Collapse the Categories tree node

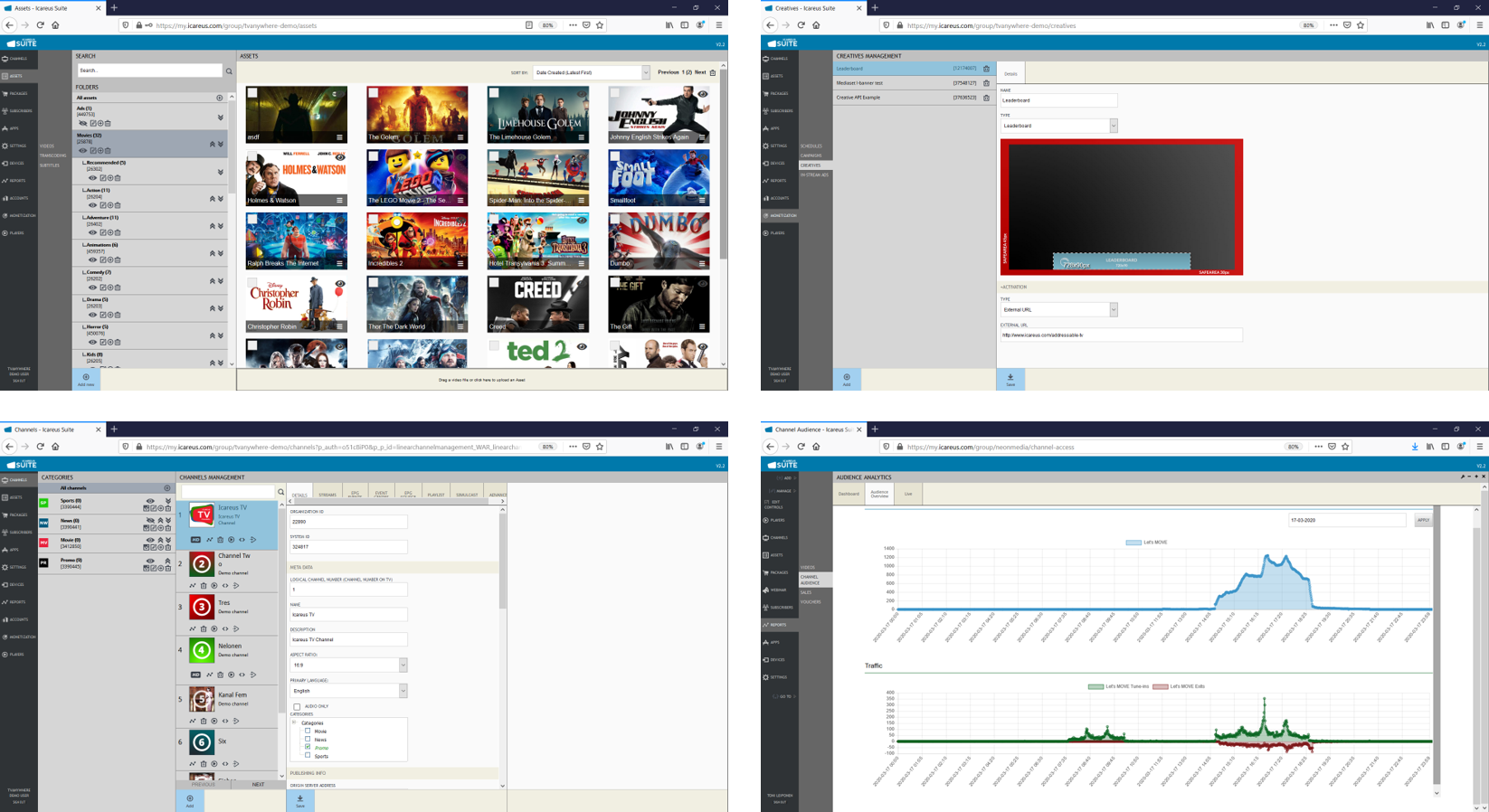[294, 722]
